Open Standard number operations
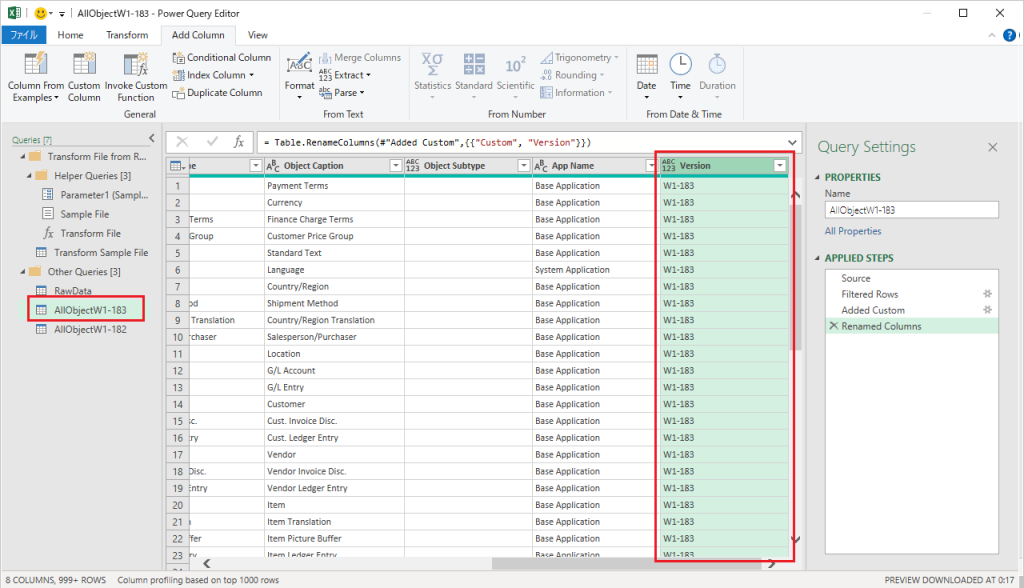 click(473, 77)
